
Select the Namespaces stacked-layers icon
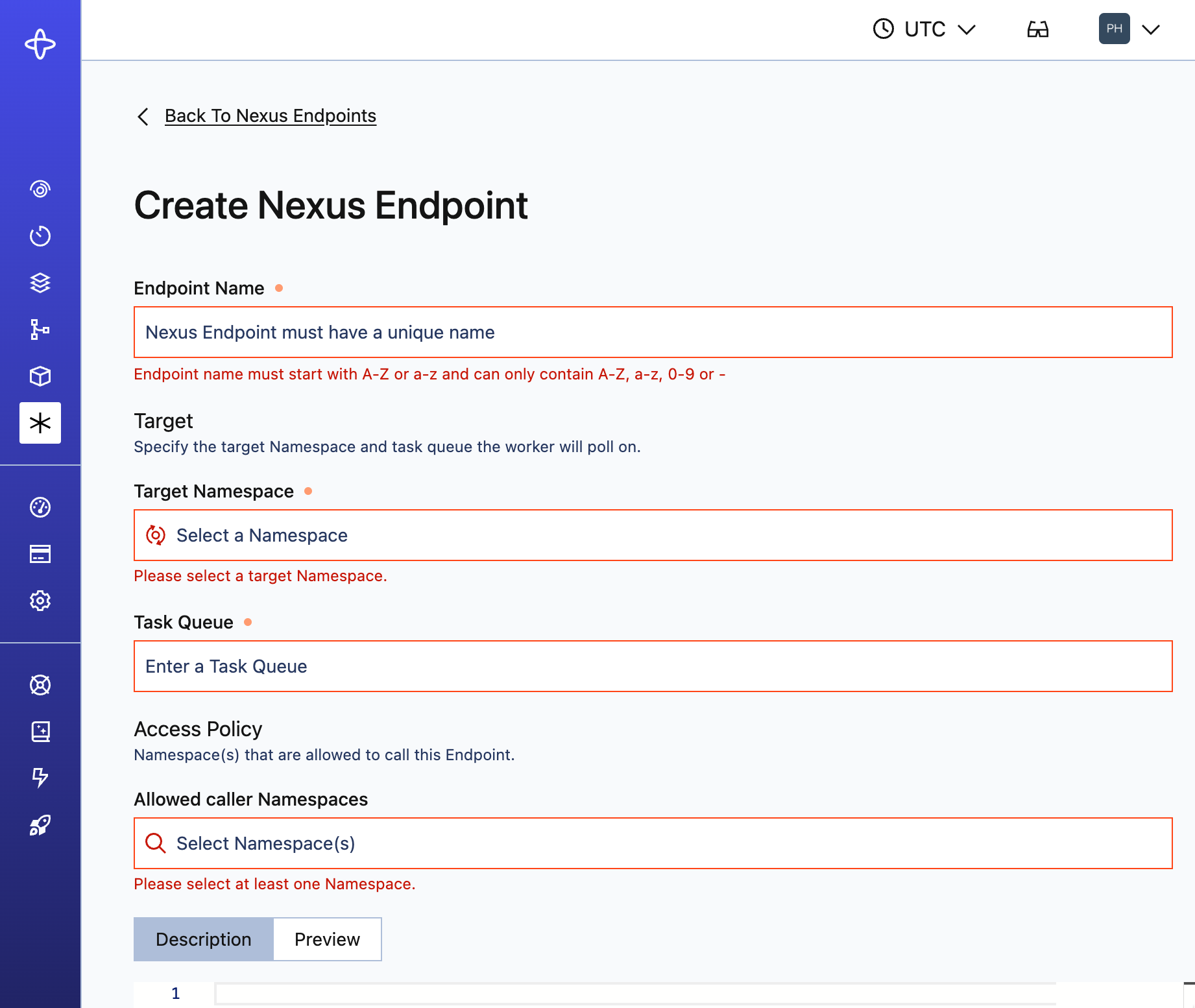(x=40, y=283)
